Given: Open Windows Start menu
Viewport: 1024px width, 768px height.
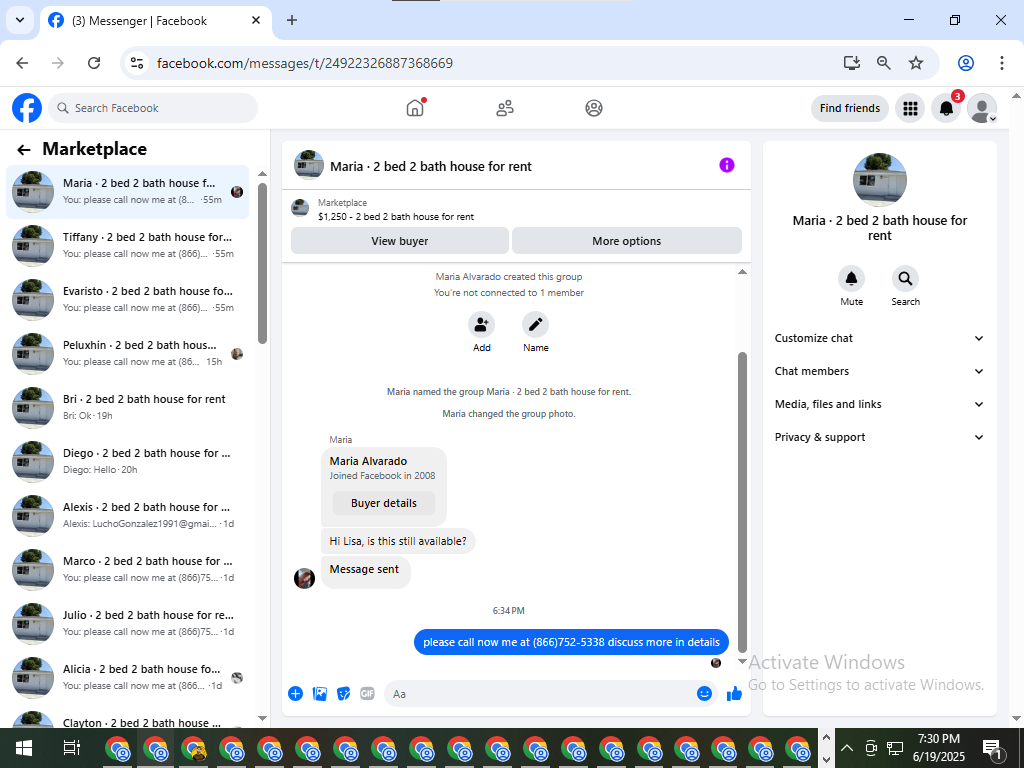Looking at the screenshot, I should [24, 748].
